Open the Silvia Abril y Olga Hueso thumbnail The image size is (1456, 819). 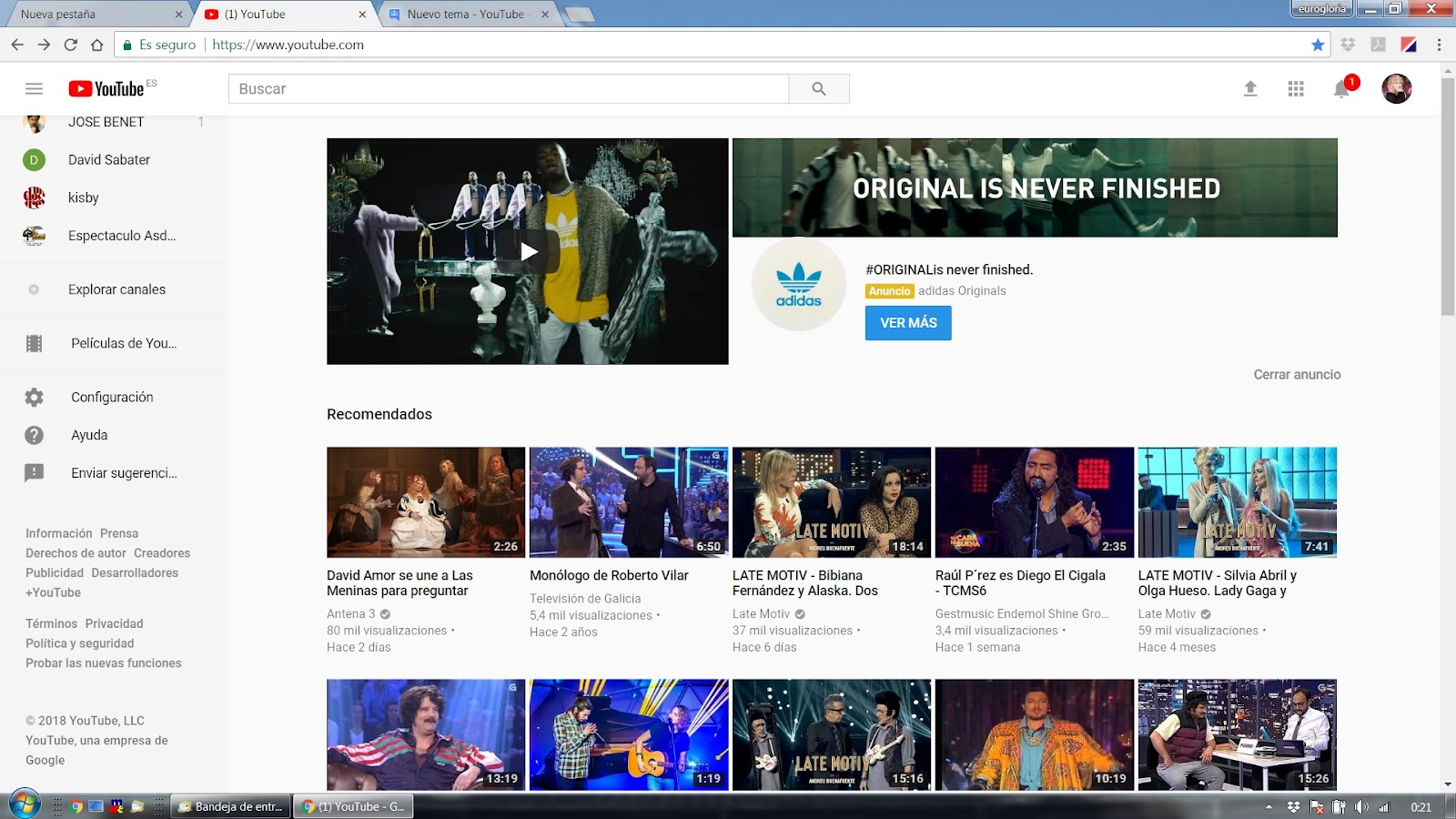[1238, 502]
